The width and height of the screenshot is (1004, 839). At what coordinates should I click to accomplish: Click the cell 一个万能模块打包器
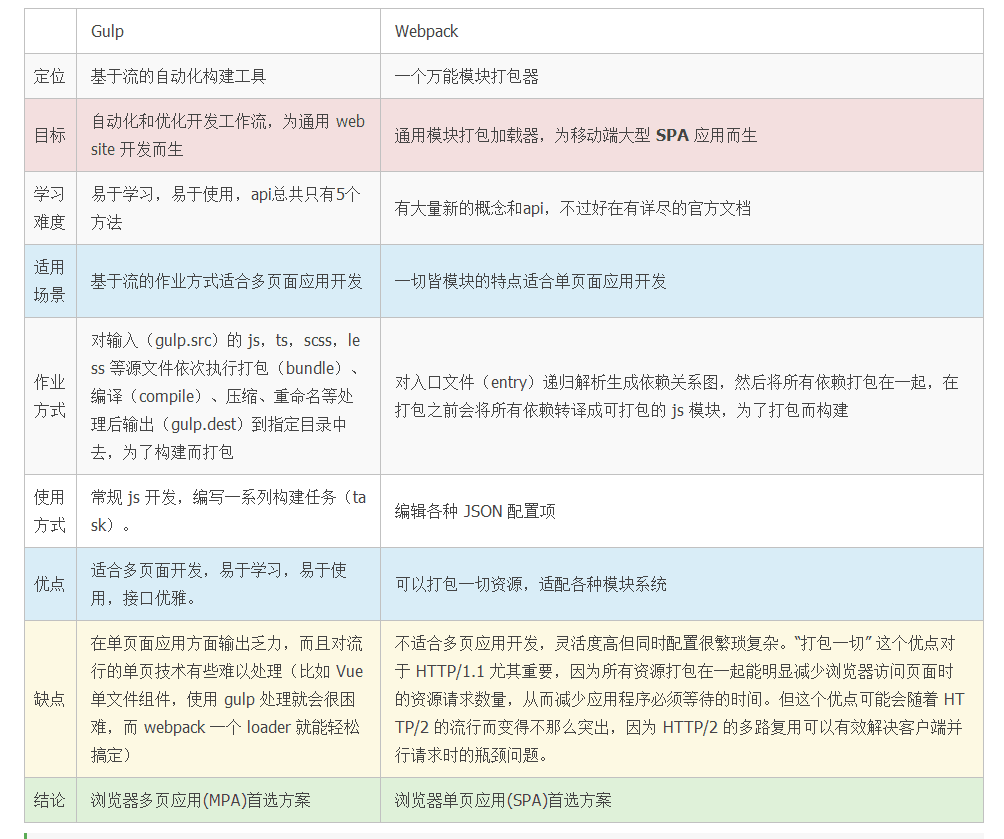[682, 76]
